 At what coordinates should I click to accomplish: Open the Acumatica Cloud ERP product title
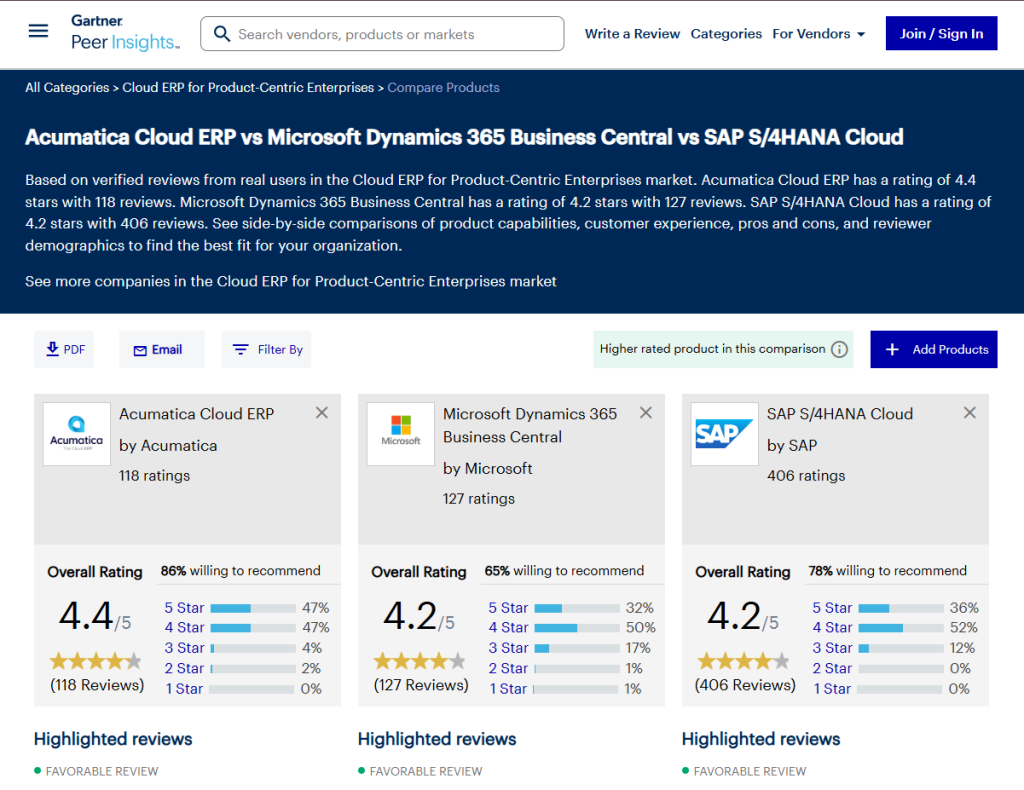click(197, 414)
